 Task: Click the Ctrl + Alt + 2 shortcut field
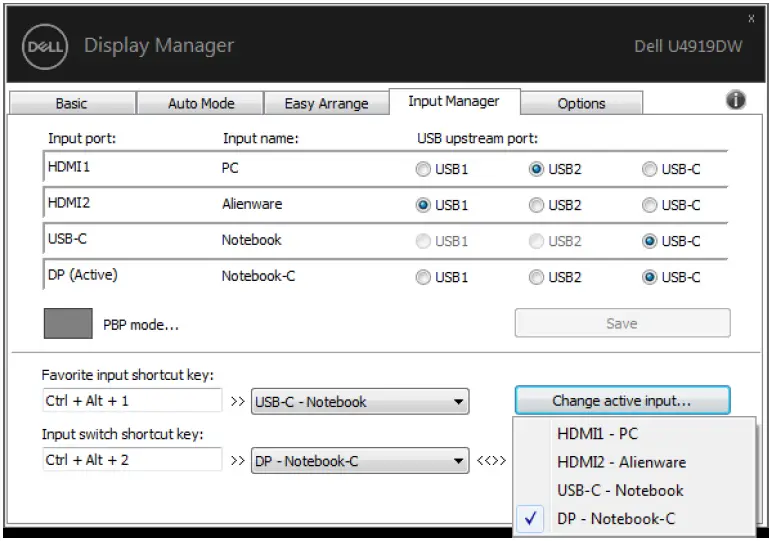coord(132,460)
